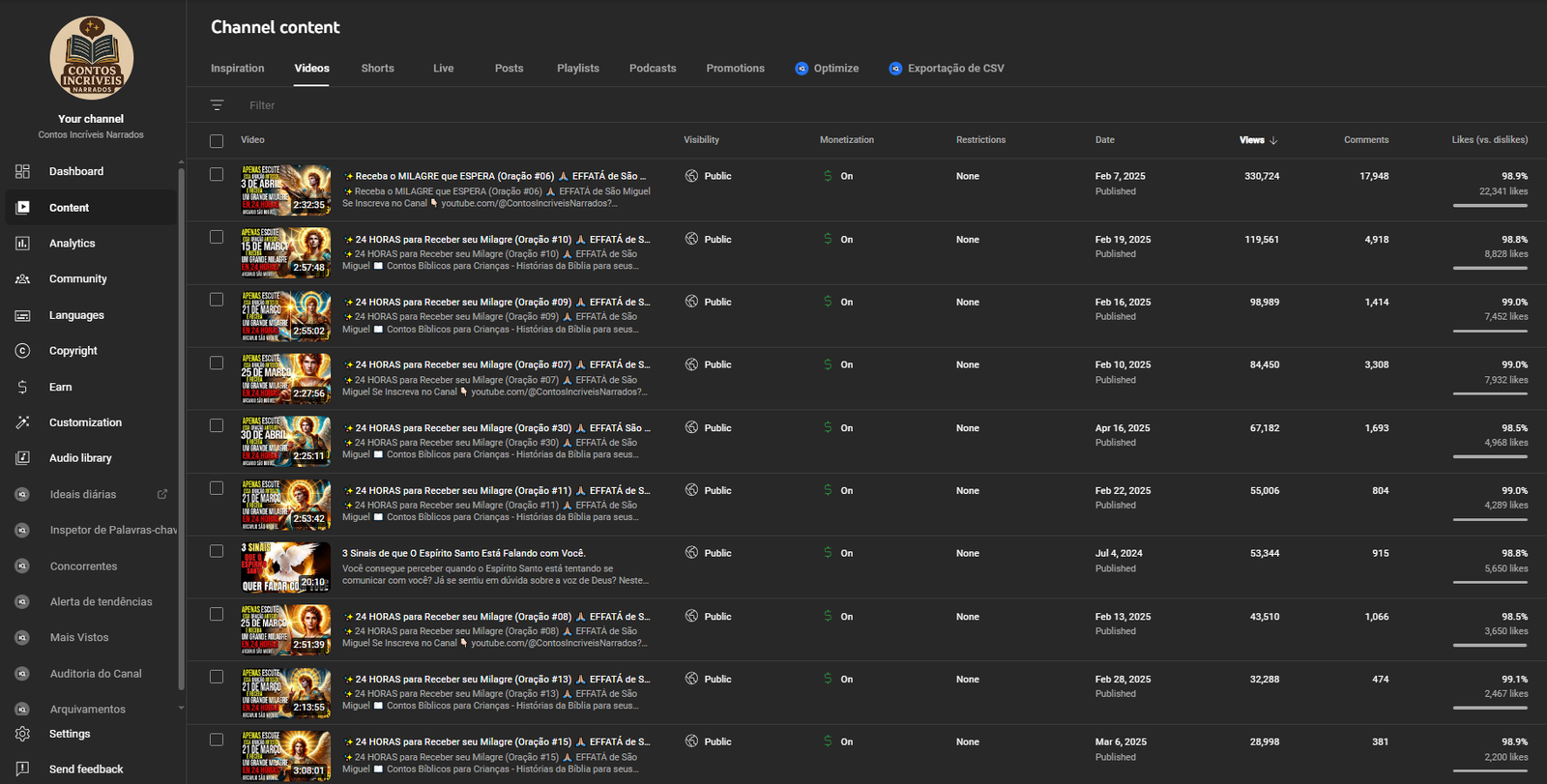Click the Customization magic wand icon
1547x784 pixels.
coord(22,422)
